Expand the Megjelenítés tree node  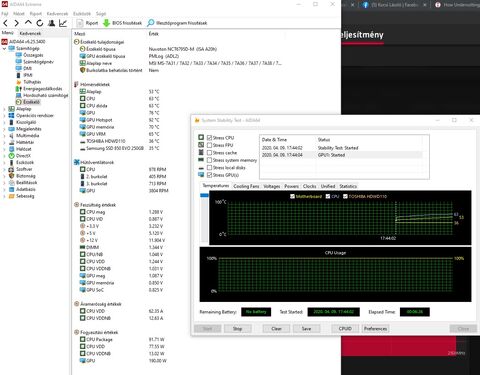point(4,129)
